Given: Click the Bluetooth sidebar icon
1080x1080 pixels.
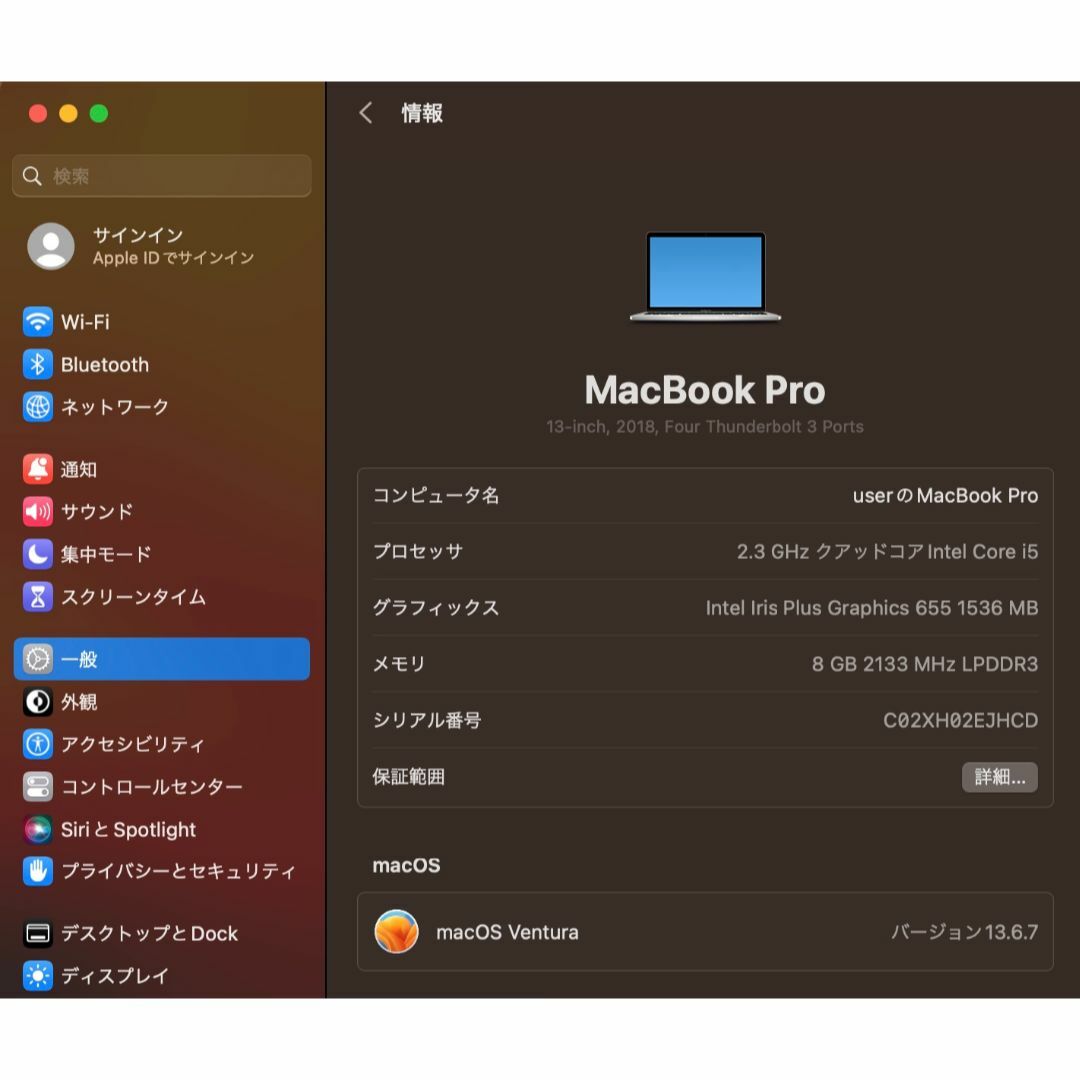Looking at the screenshot, I should (37, 364).
